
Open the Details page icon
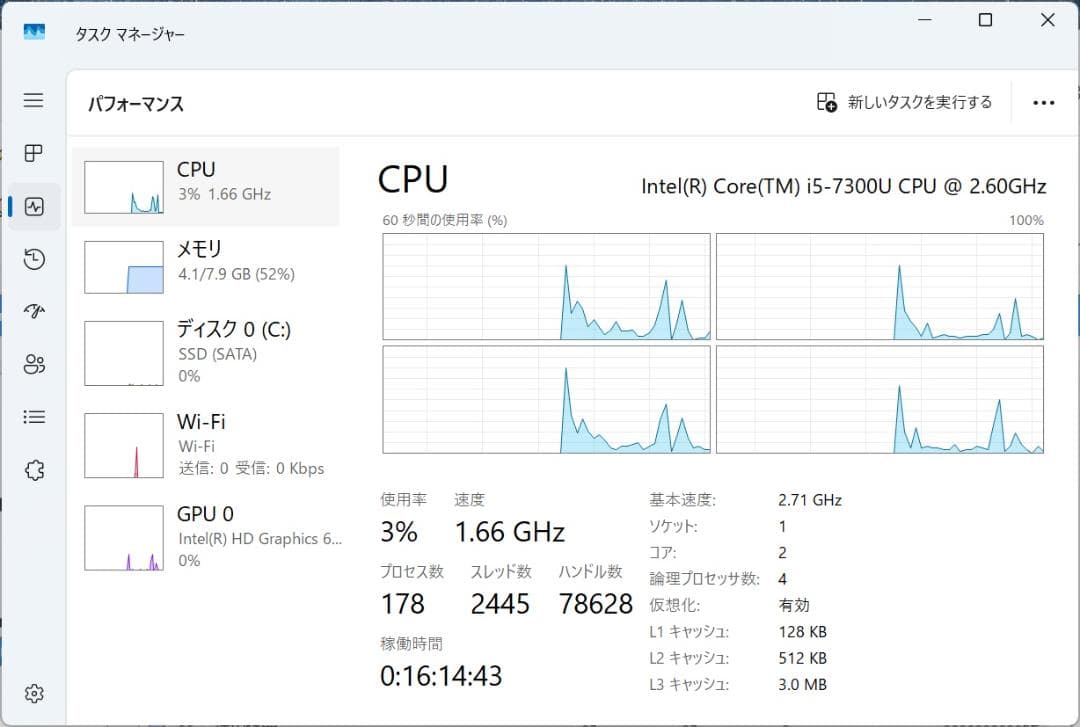[33, 417]
